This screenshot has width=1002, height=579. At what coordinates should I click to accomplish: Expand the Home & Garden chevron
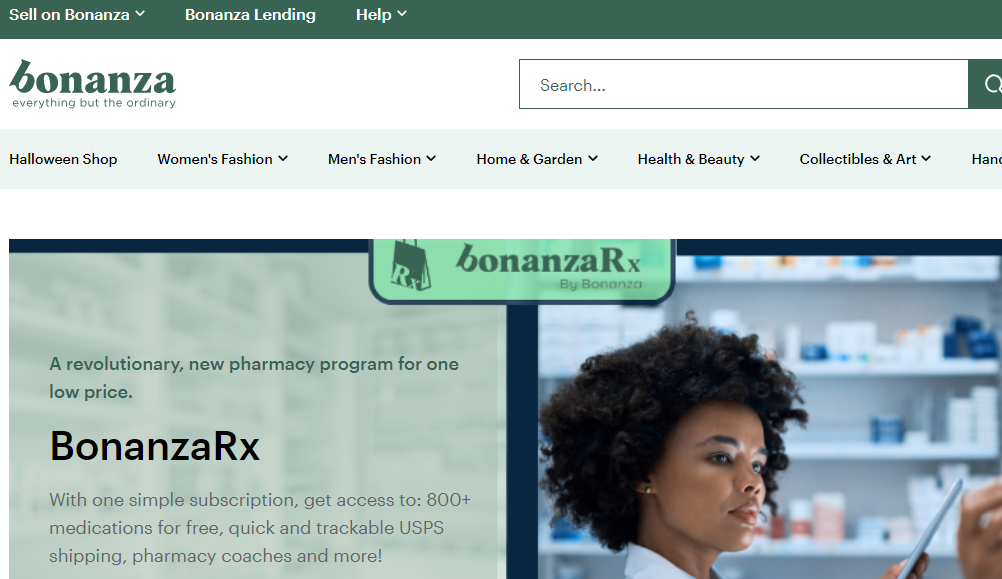click(592, 158)
